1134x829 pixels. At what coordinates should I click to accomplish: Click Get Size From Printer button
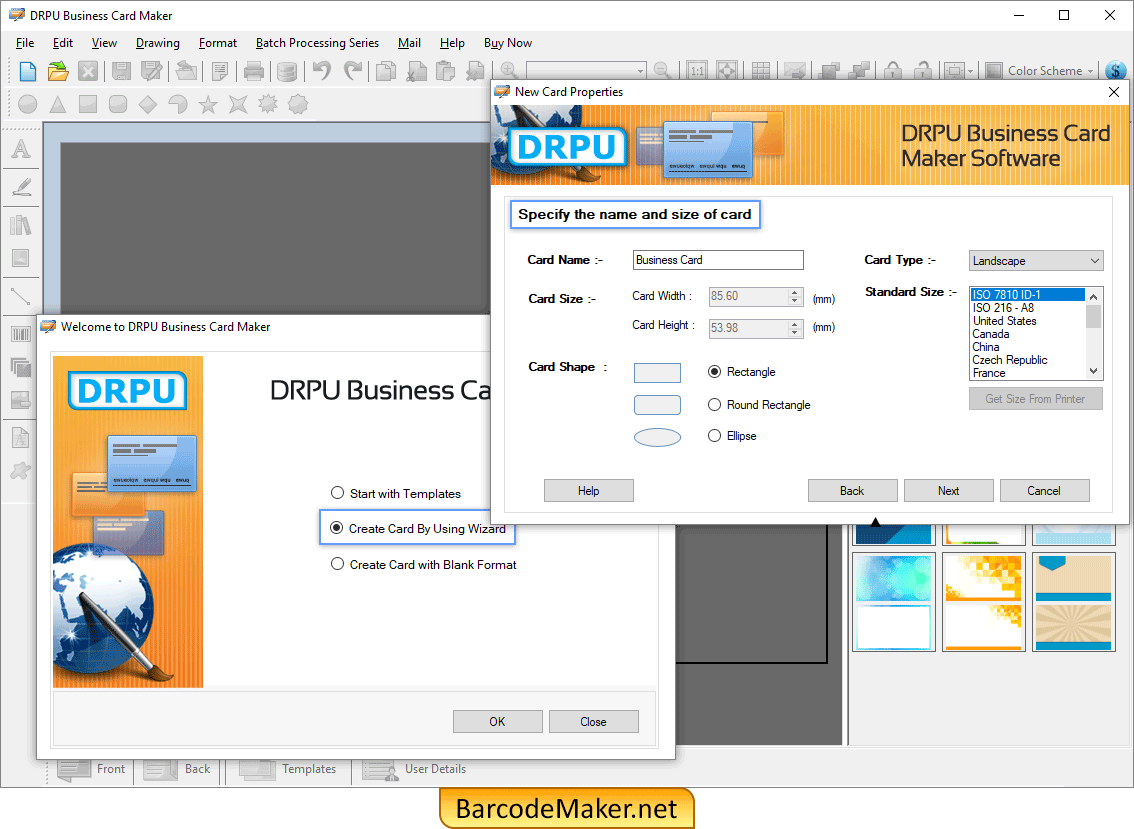(x=1036, y=399)
